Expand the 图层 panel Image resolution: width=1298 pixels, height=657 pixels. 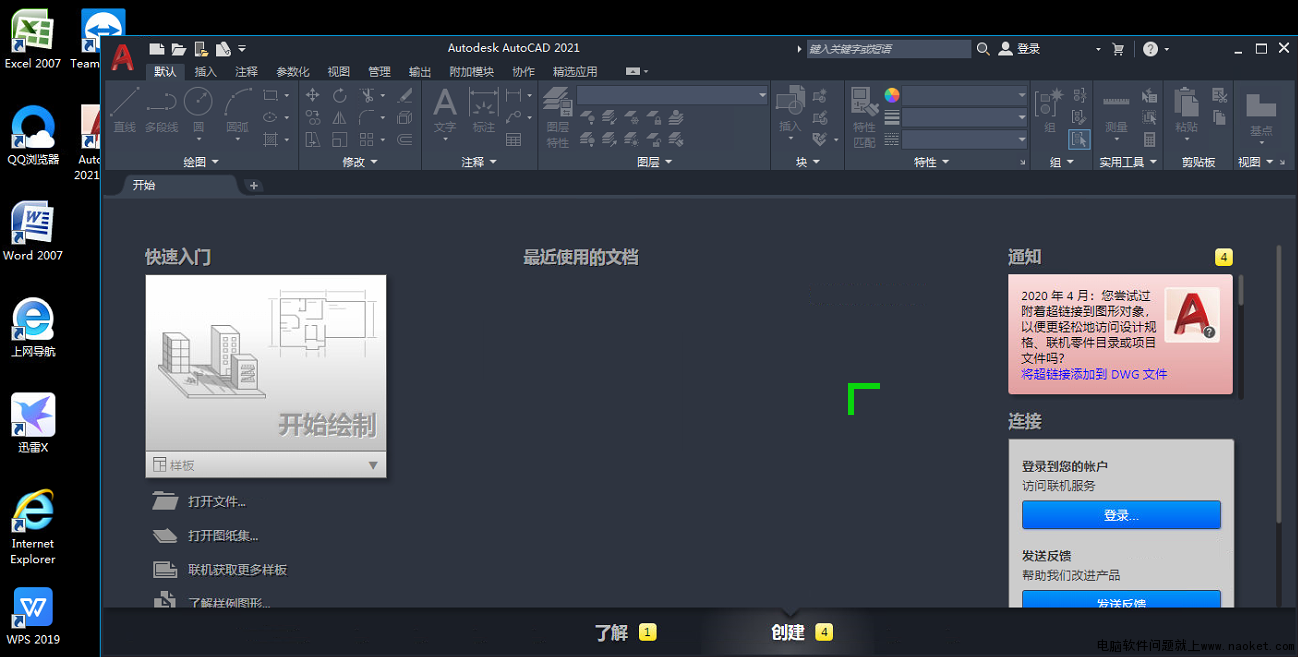(x=654, y=162)
